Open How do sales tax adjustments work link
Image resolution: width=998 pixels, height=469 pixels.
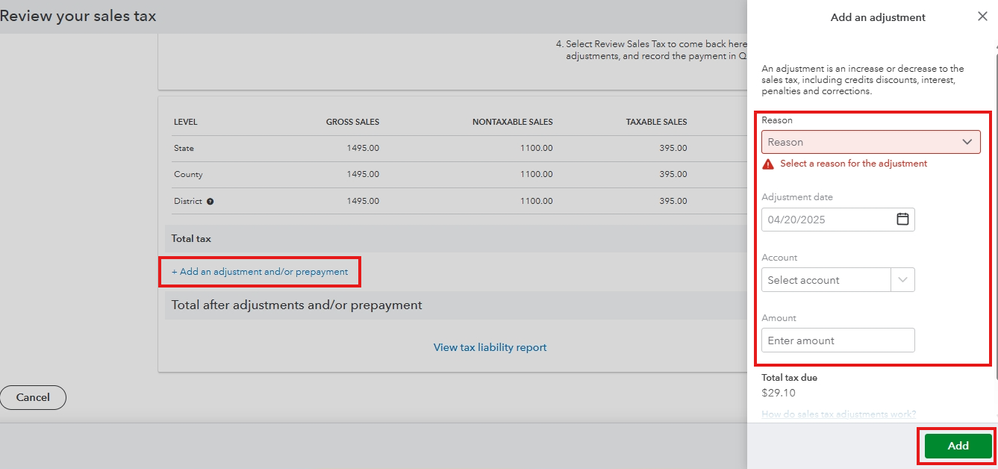(x=838, y=414)
